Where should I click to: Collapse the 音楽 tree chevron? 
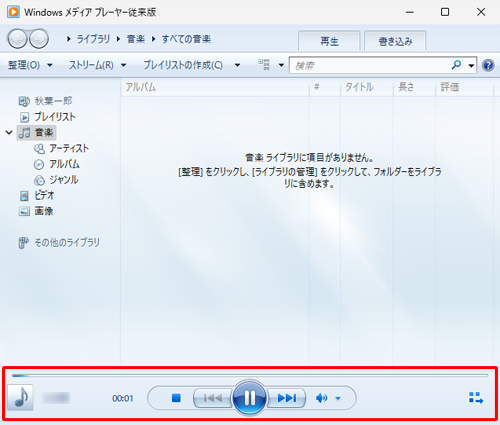9,132
